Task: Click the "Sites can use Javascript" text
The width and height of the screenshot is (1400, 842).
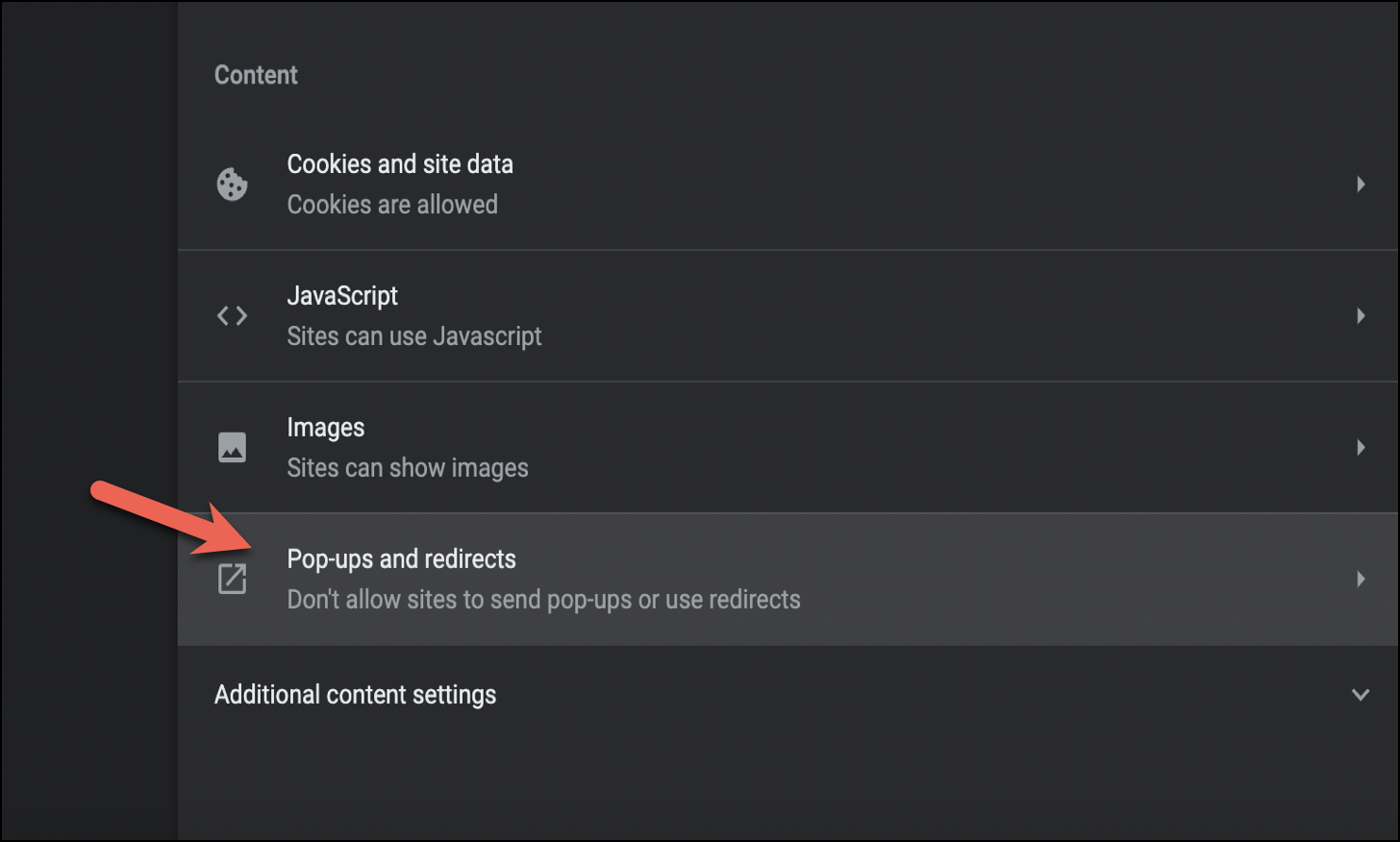Action: (x=413, y=336)
